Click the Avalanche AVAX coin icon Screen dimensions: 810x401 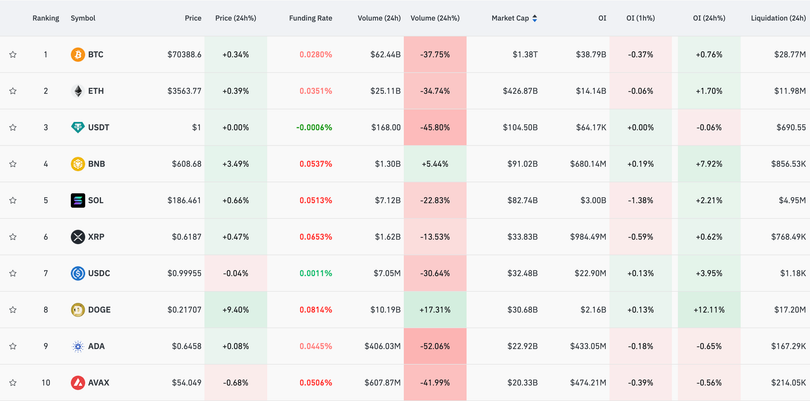tap(78, 383)
